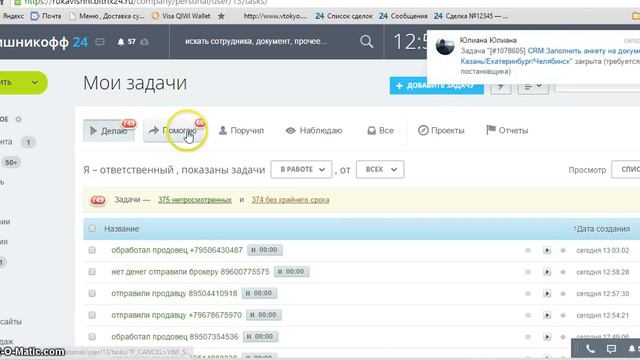Click play icon for task created 13:03:02
The width and height of the screenshot is (640, 360).
pyautogui.click(x=547, y=250)
